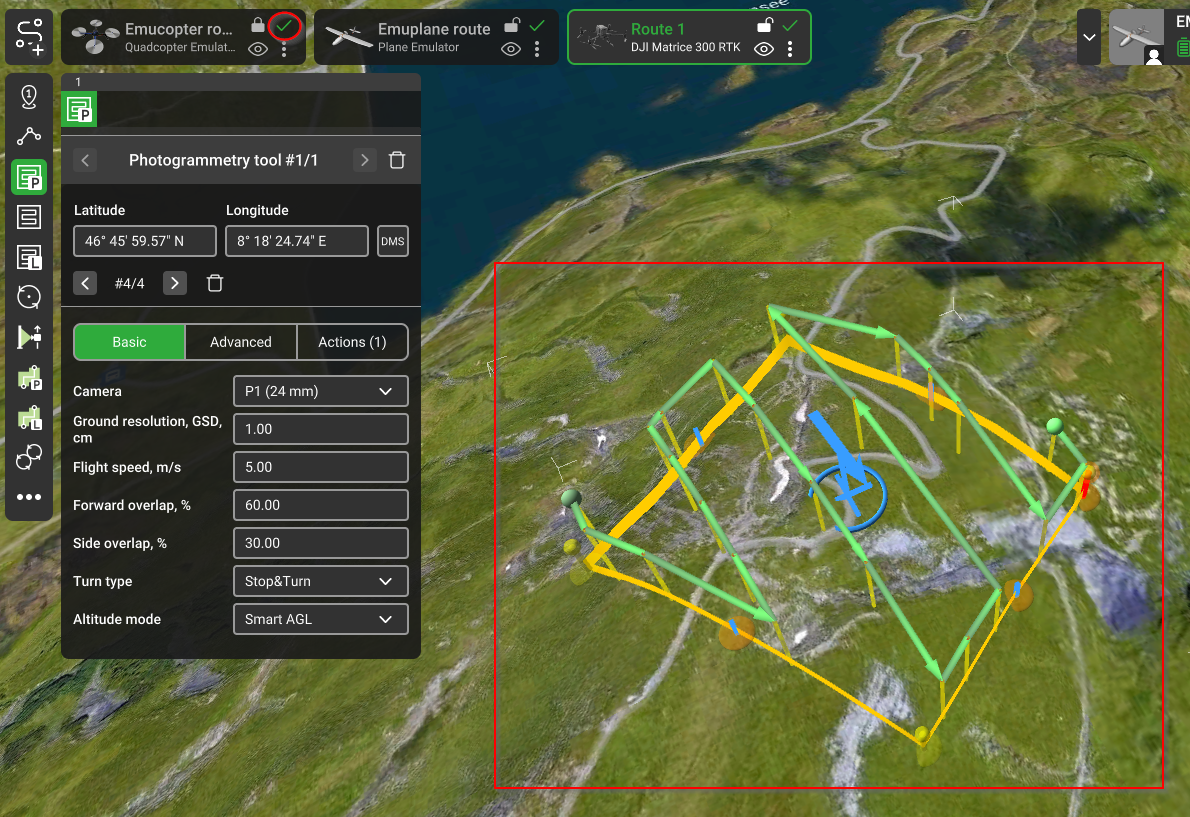Select the Circle tool in sidebar

click(29, 297)
